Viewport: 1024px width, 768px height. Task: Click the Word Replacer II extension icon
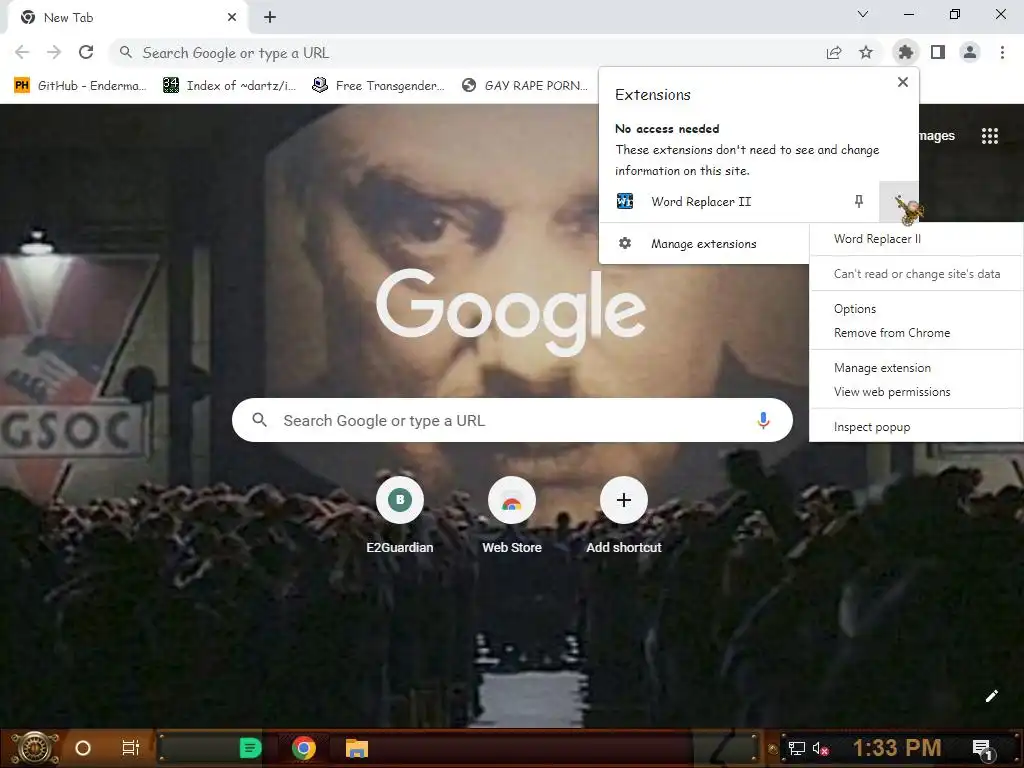pyautogui.click(x=625, y=201)
